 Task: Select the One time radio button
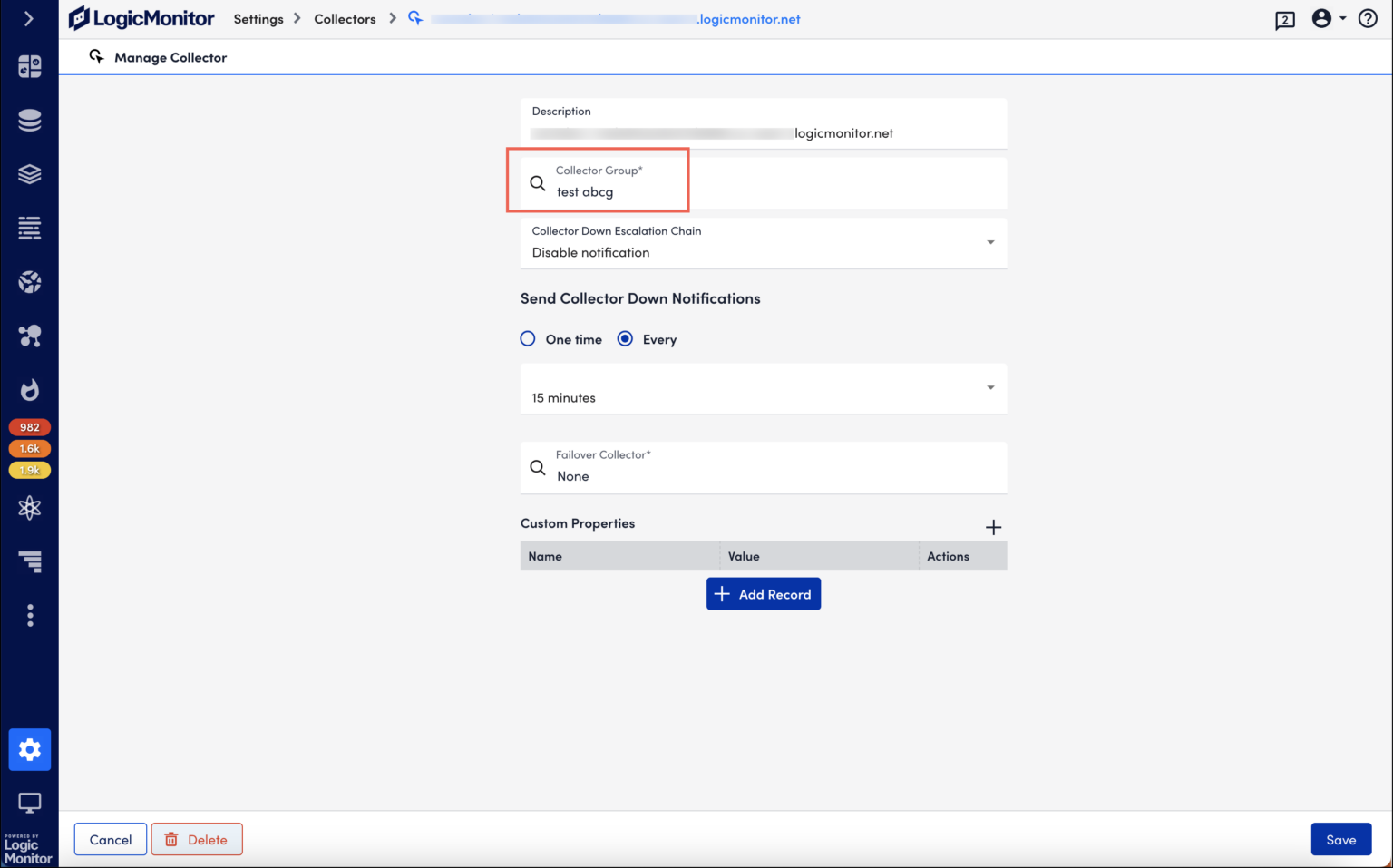pyautogui.click(x=528, y=339)
